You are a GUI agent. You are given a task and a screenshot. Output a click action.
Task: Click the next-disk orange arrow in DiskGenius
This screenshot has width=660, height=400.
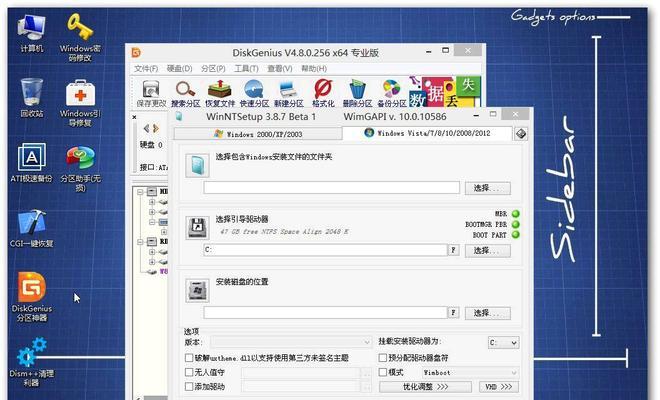click(x=156, y=128)
